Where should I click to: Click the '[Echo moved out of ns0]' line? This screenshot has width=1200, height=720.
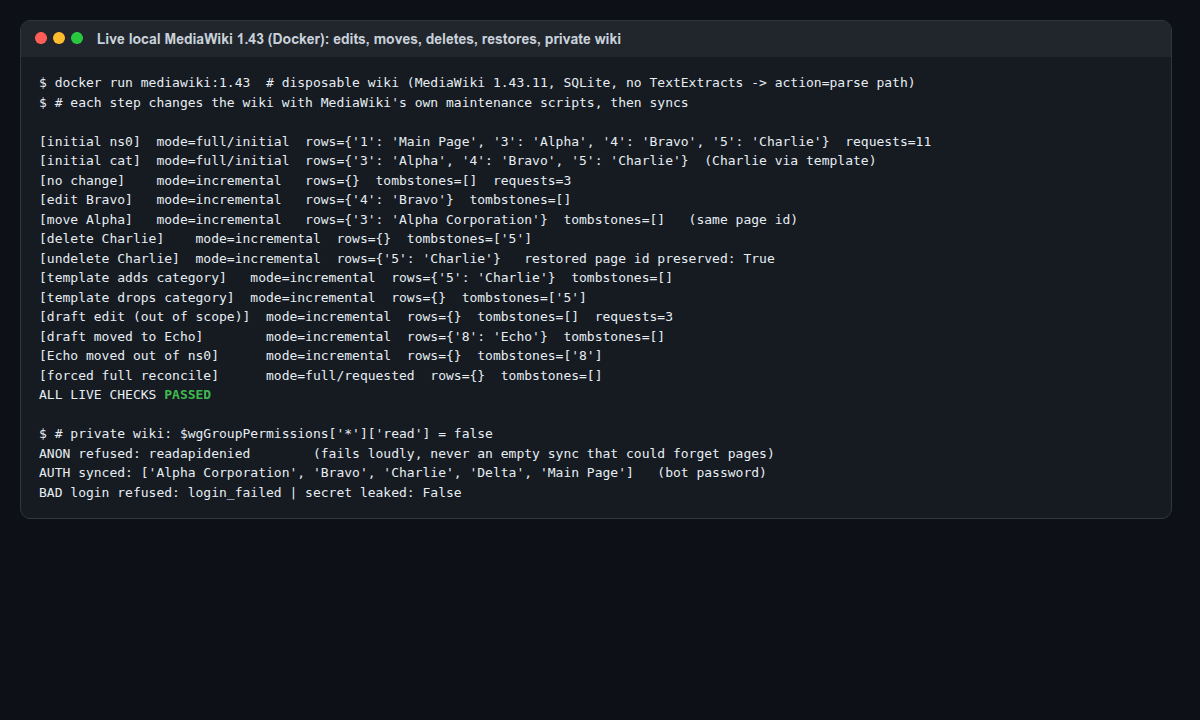pyautogui.click(x=320, y=356)
